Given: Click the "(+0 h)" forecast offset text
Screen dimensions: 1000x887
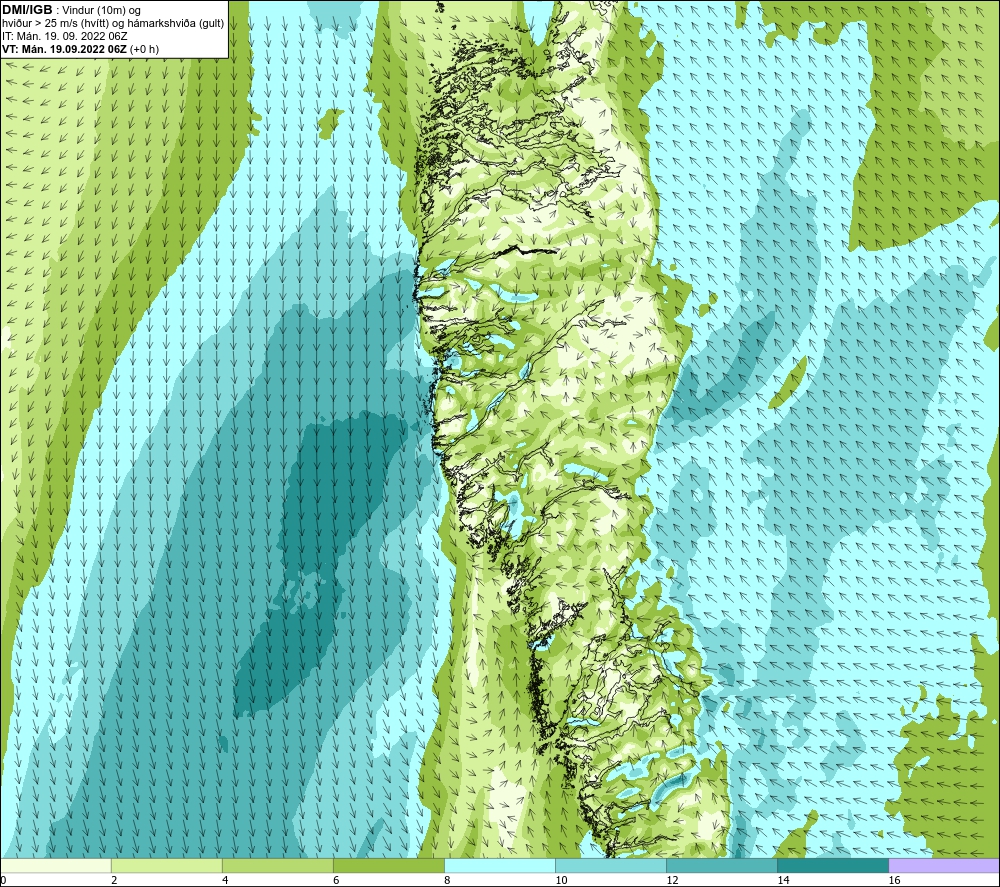Looking at the screenshot, I should 144,49.
